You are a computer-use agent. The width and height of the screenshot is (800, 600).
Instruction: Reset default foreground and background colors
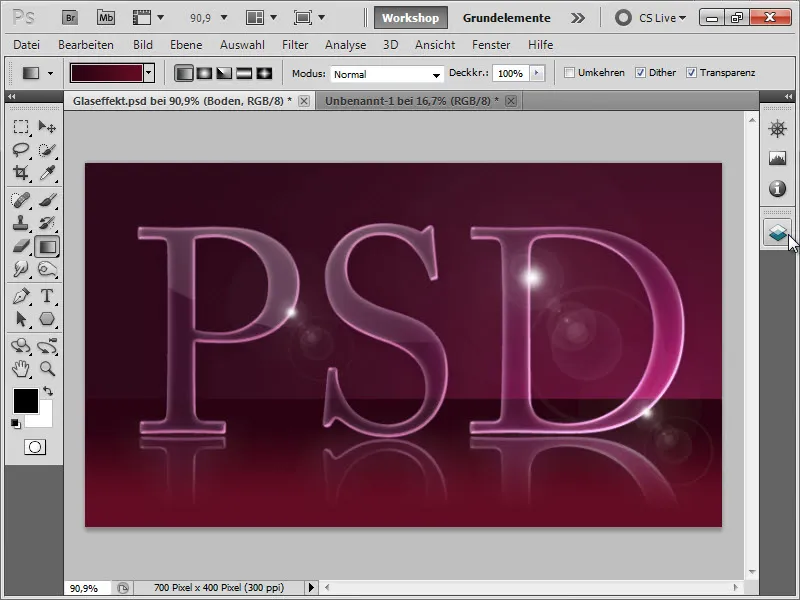(x=16, y=423)
